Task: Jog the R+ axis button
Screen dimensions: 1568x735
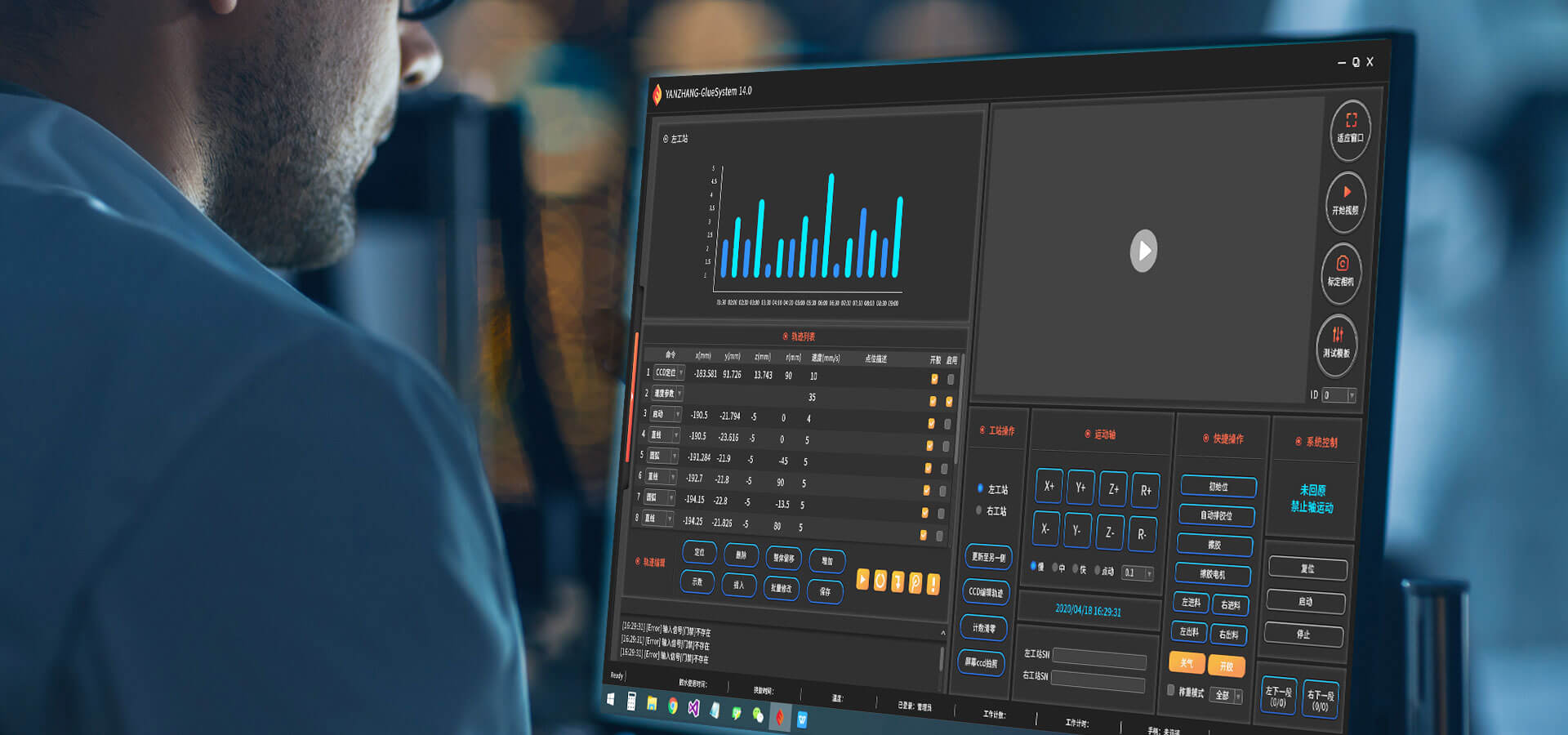Action: click(1146, 491)
